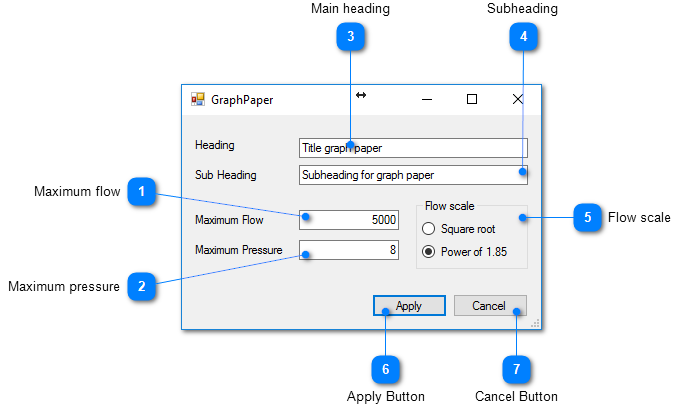Focus the Sub Heading input box
Viewport: 676px width, 405px height.
[x=412, y=175]
